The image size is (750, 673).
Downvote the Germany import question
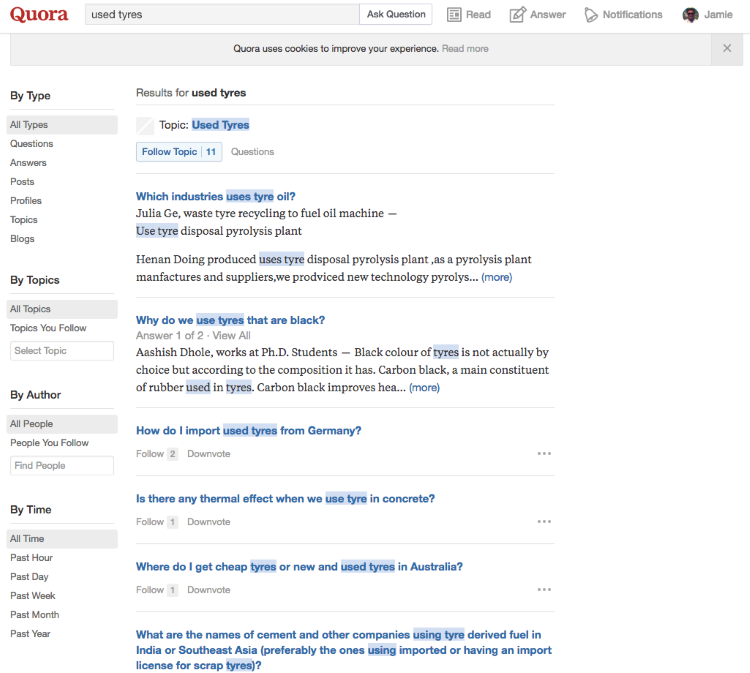pos(209,453)
